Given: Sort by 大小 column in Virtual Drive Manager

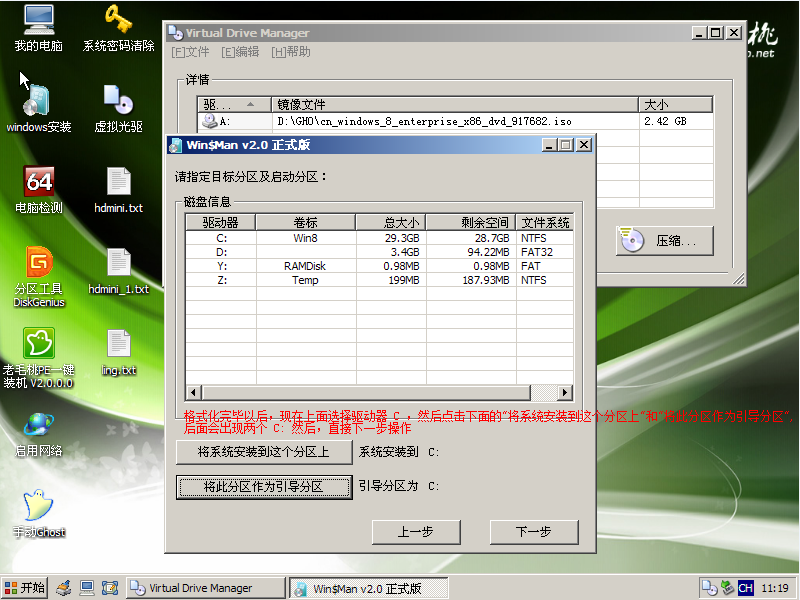Looking at the screenshot, I should point(676,105).
